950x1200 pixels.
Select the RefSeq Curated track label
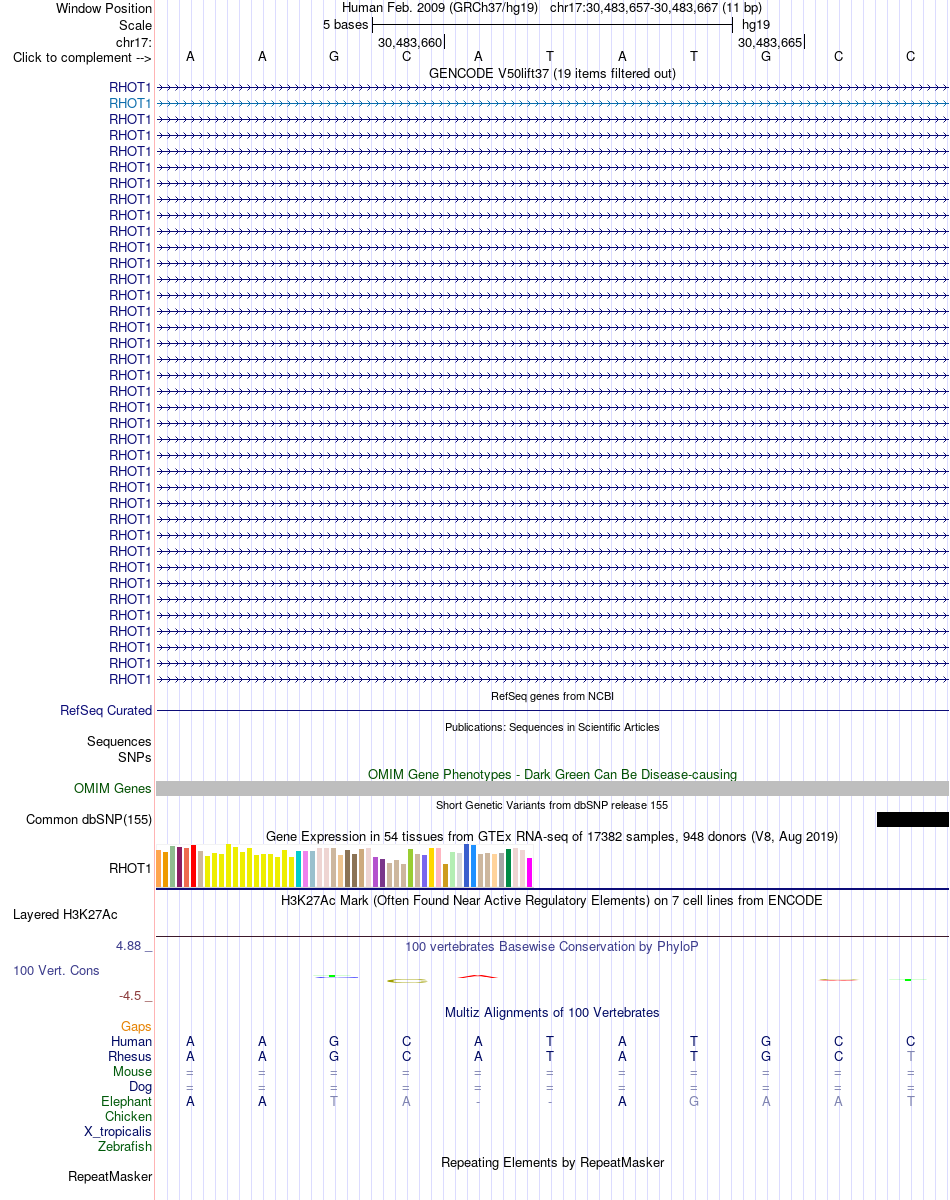[106, 710]
